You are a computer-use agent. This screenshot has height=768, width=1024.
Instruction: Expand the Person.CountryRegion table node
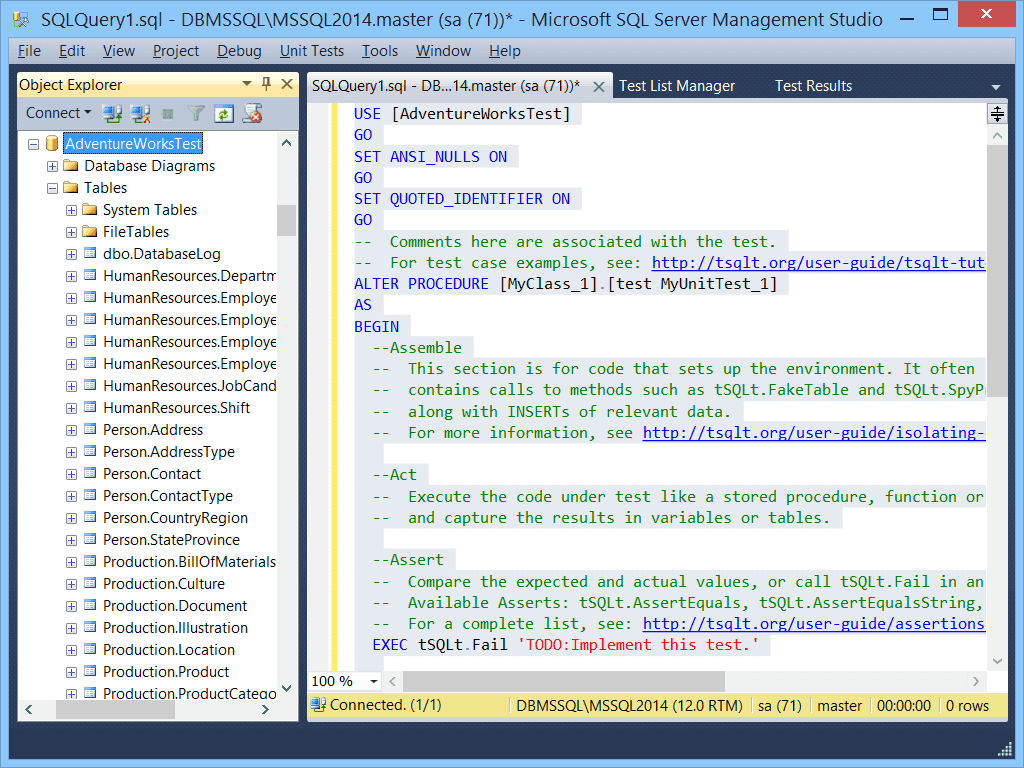pos(71,519)
